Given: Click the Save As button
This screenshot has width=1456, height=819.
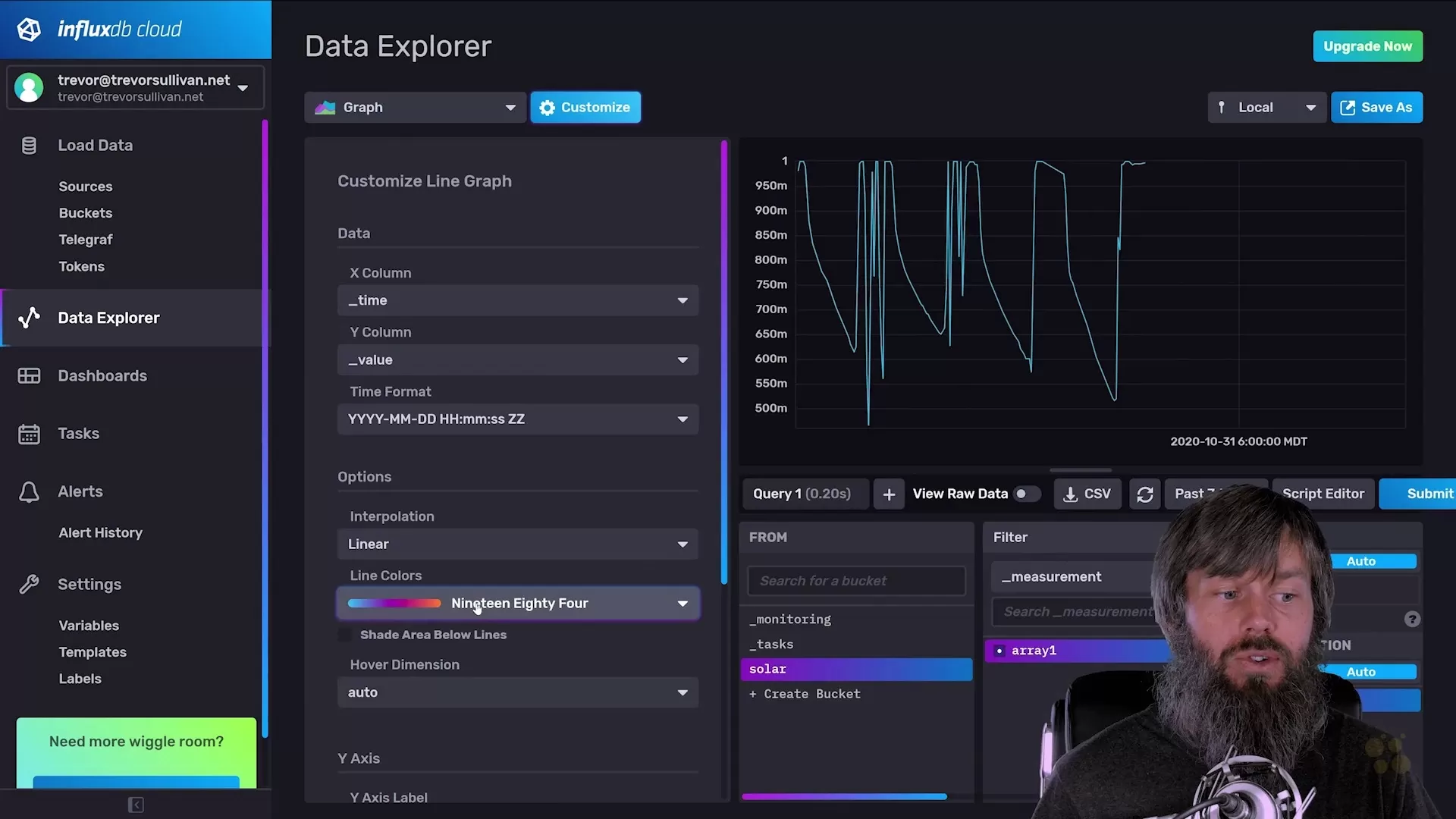Looking at the screenshot, I should point(1376,107).
